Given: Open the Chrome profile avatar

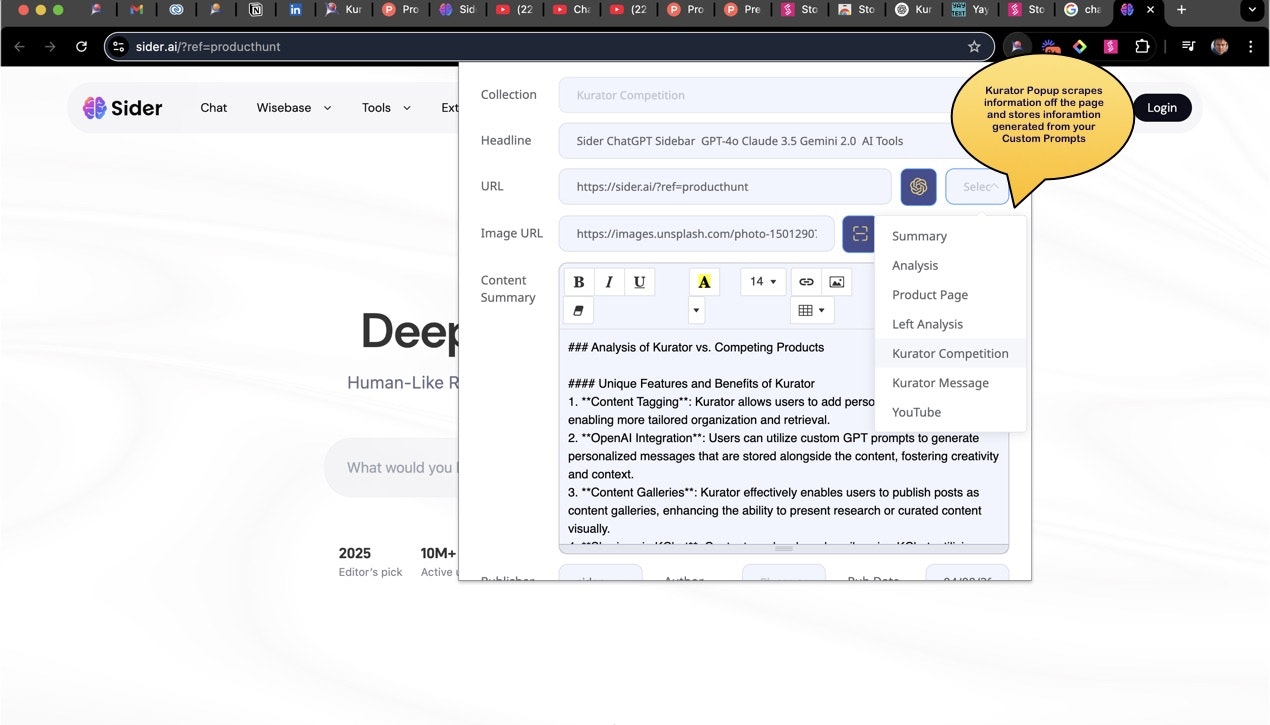Looking at the screenshot, I should point(1219,46).
